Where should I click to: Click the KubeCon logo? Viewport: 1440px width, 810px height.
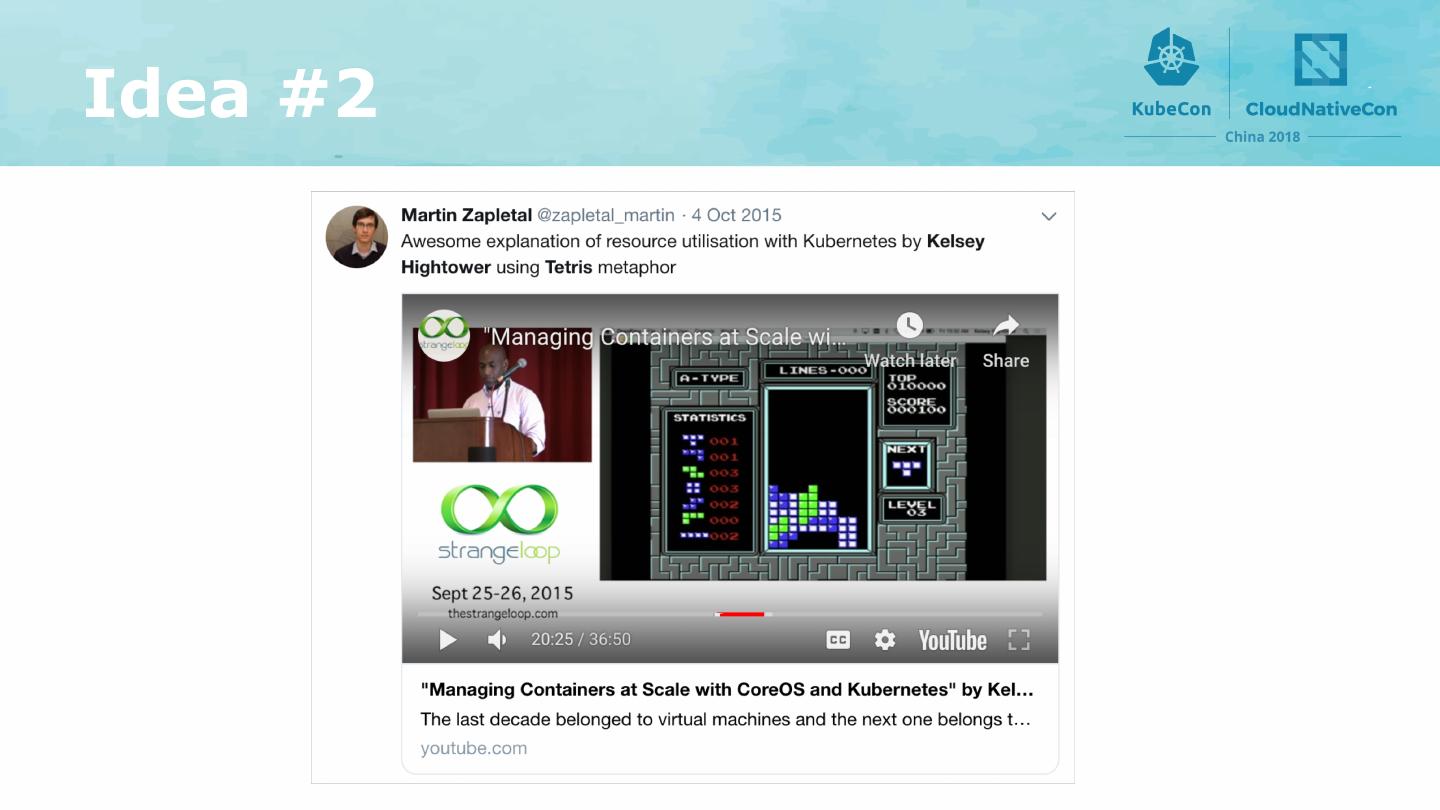pyautogui.click(x=1171, y=73)
